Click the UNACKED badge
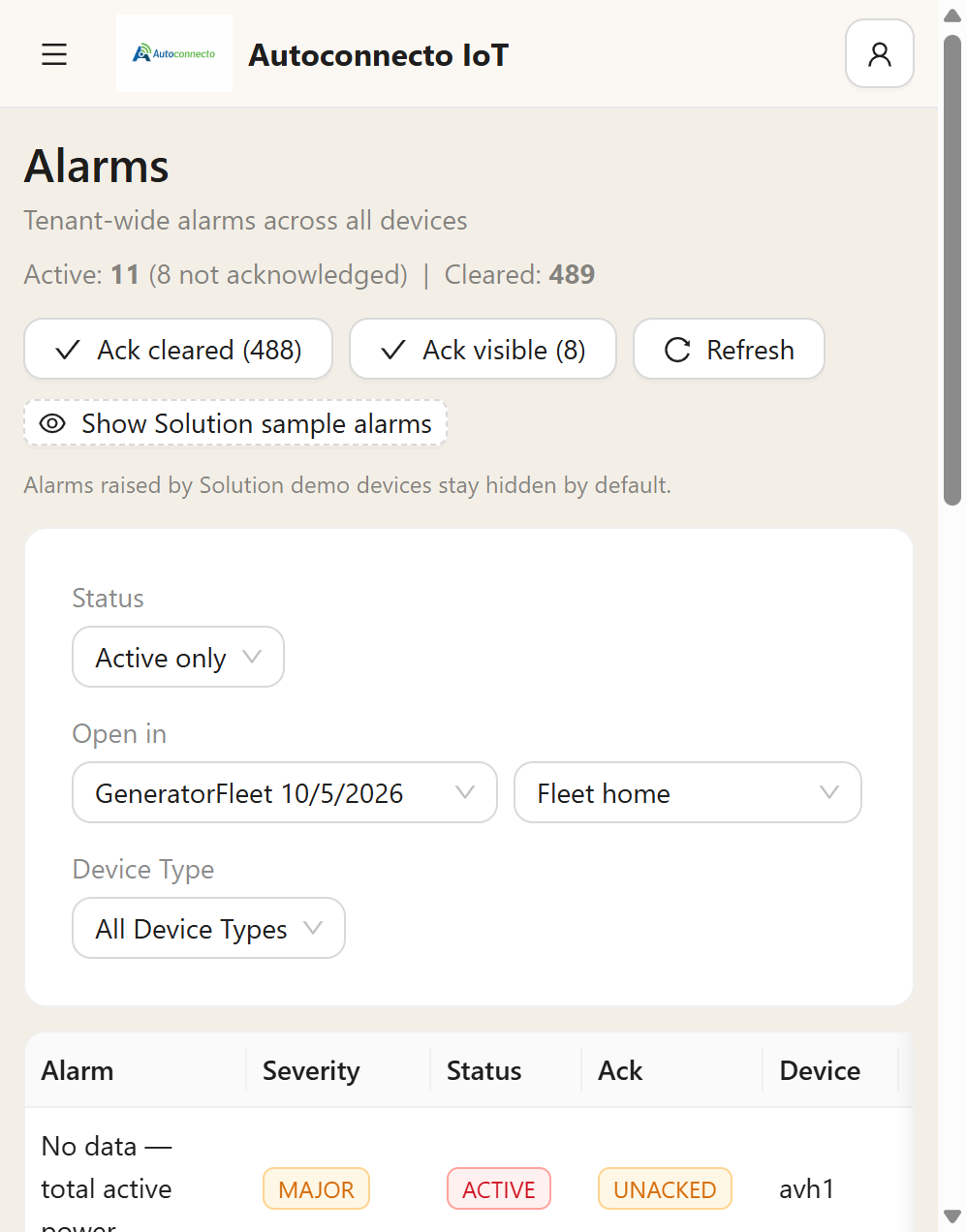Screen dimensions: 967x1232 [665, 1188]
